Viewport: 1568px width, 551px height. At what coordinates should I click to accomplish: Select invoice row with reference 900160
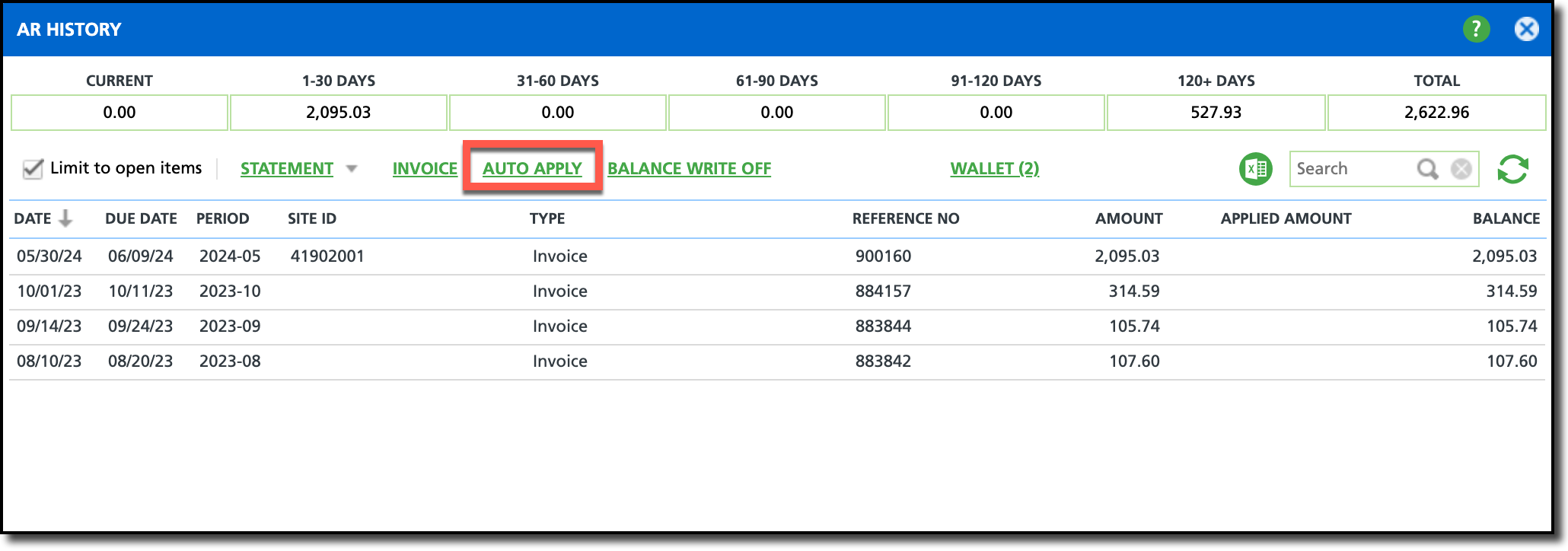(776, 256)
